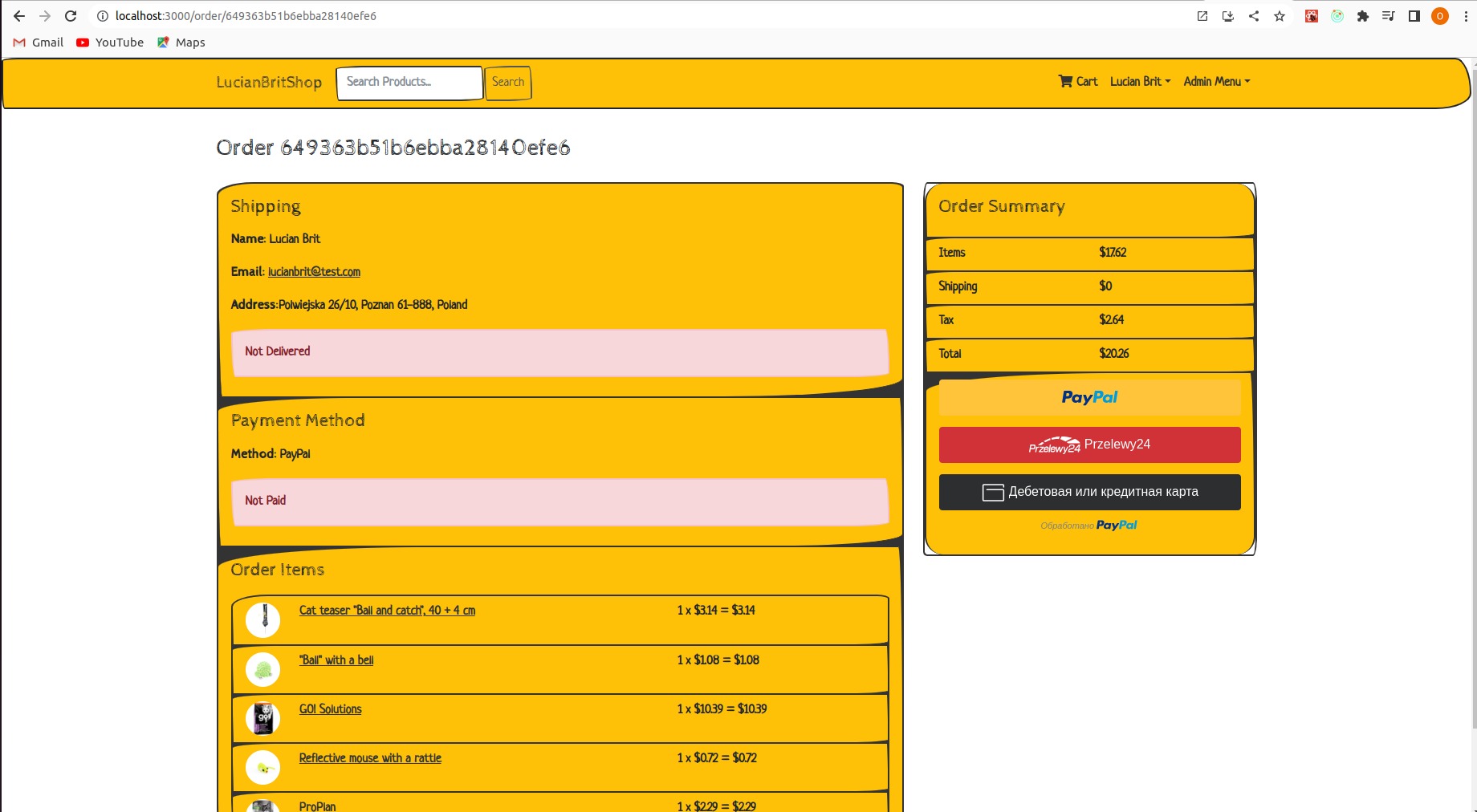This screenshot has height=812, width=1477.
Task: Toggle the browser side panel icon
Action: (1414, 16)
